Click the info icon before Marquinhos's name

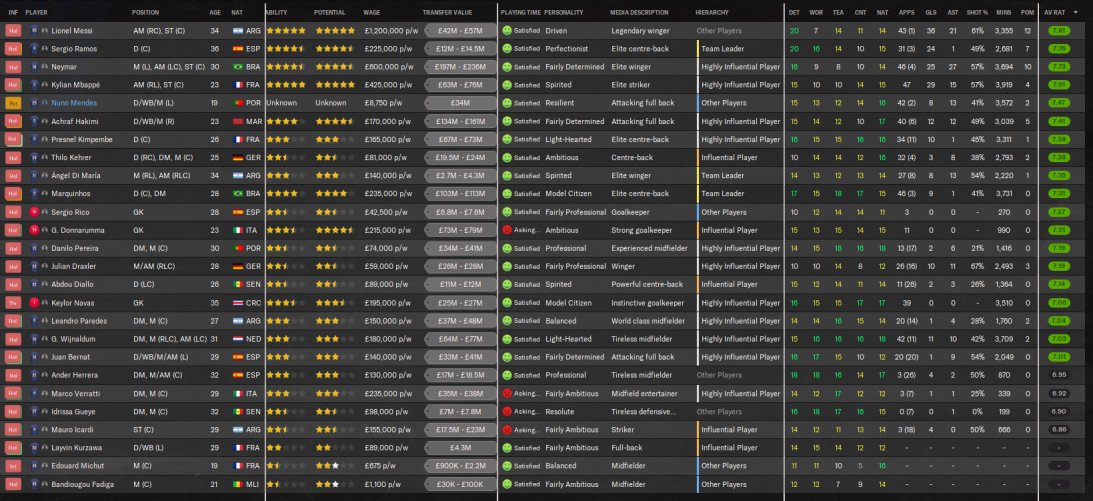(45, 194)
